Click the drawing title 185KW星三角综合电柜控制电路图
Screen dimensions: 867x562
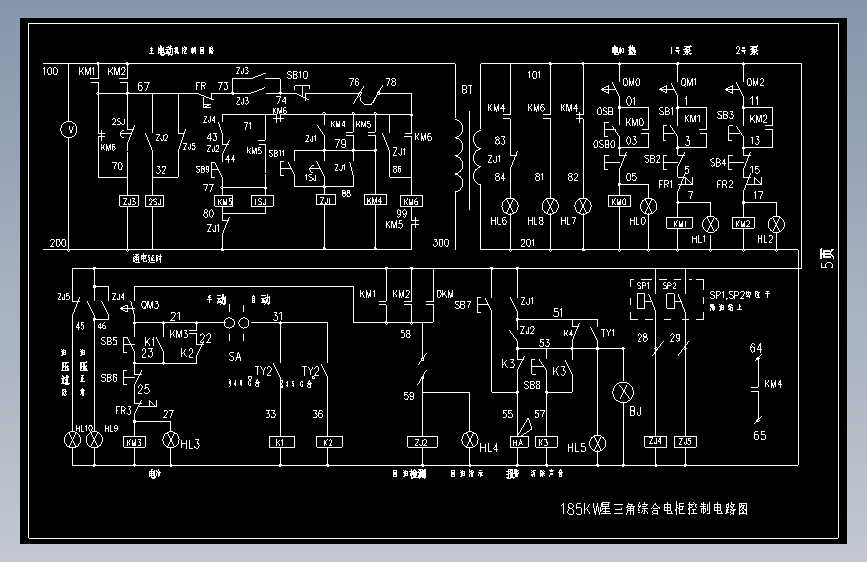pyautogui.click(x=654, y=509)
